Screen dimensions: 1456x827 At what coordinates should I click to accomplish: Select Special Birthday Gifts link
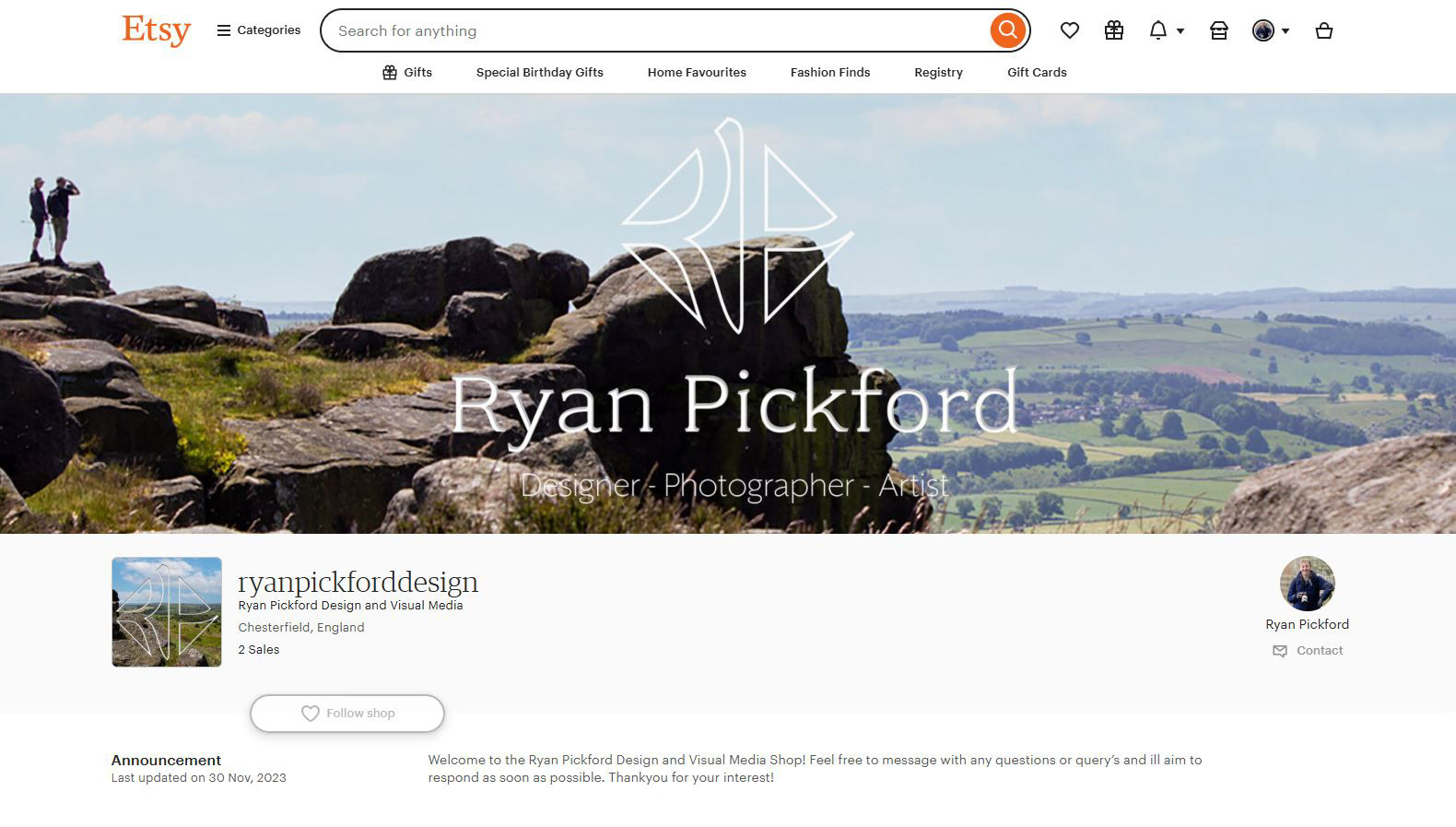click(x=540, y=72)
